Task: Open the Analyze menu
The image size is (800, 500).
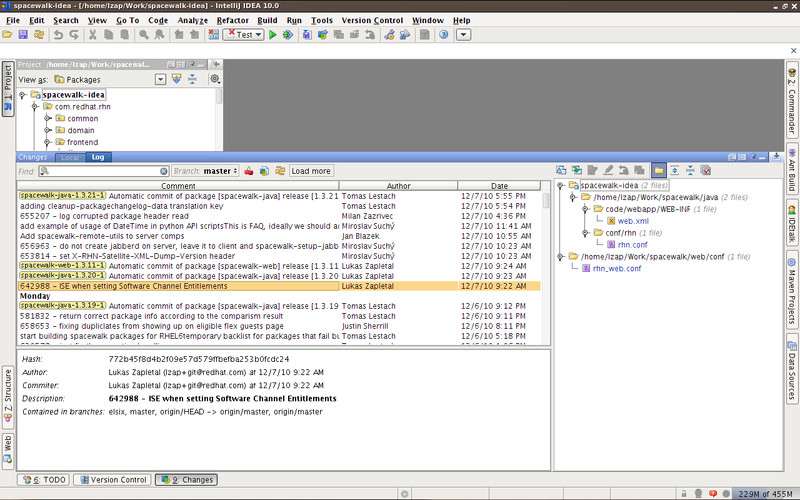Action: pyautogui.click(x=192, y=20)
